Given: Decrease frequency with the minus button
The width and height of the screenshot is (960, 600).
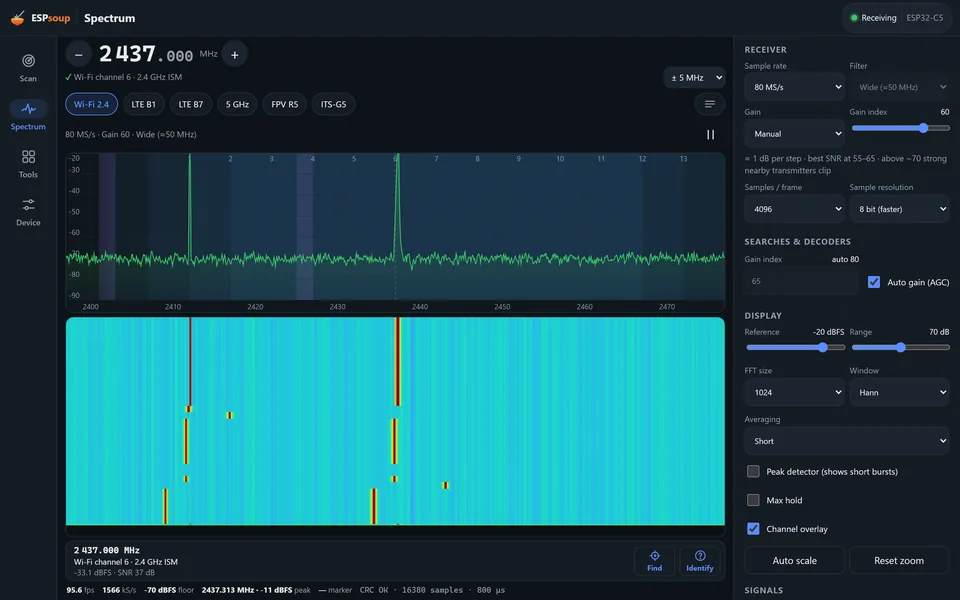Looking at the screenshot, I should point(78,54).
